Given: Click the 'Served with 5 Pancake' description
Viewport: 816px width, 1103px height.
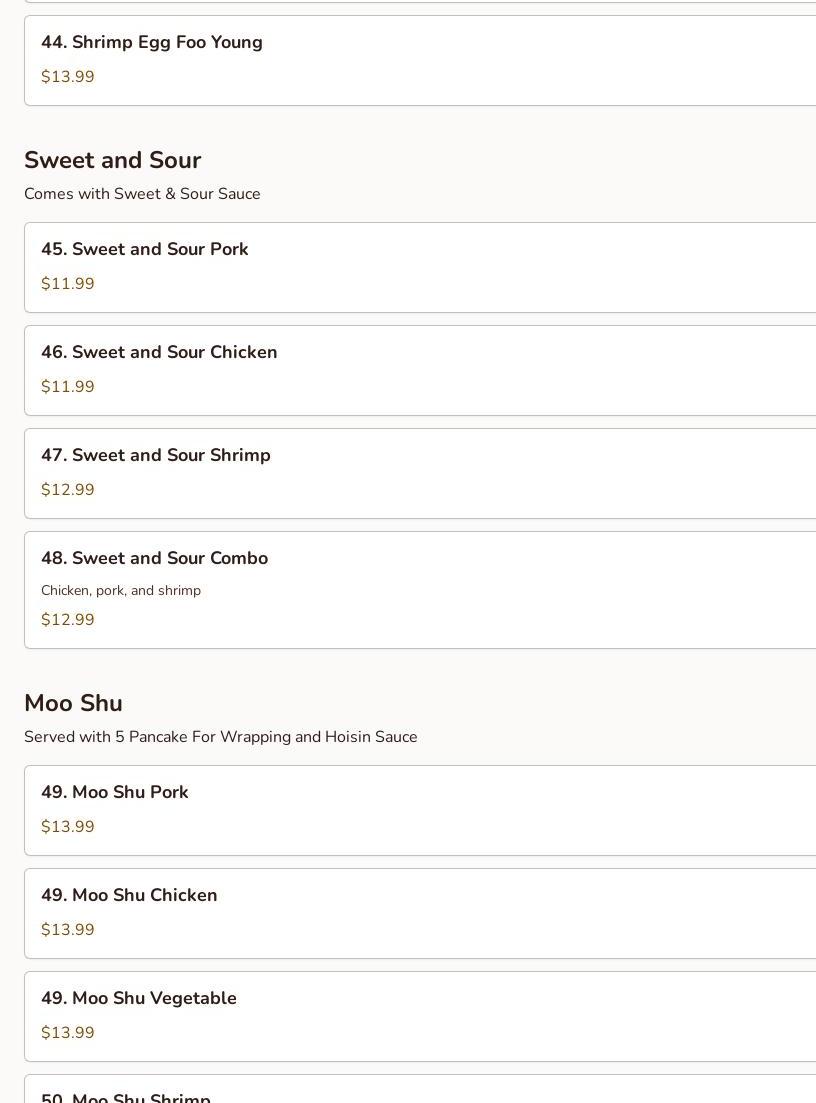Looking at the screenshot, I should click(x=220, y=737).
